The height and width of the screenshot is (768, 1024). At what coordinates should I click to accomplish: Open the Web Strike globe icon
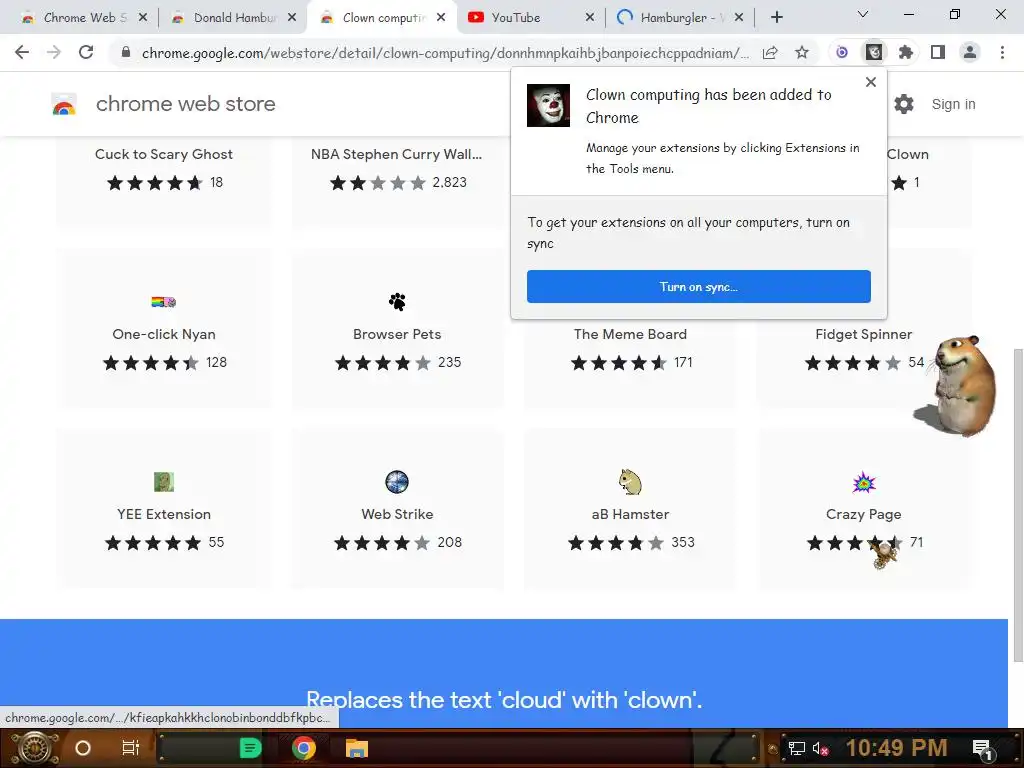(397, 482)
